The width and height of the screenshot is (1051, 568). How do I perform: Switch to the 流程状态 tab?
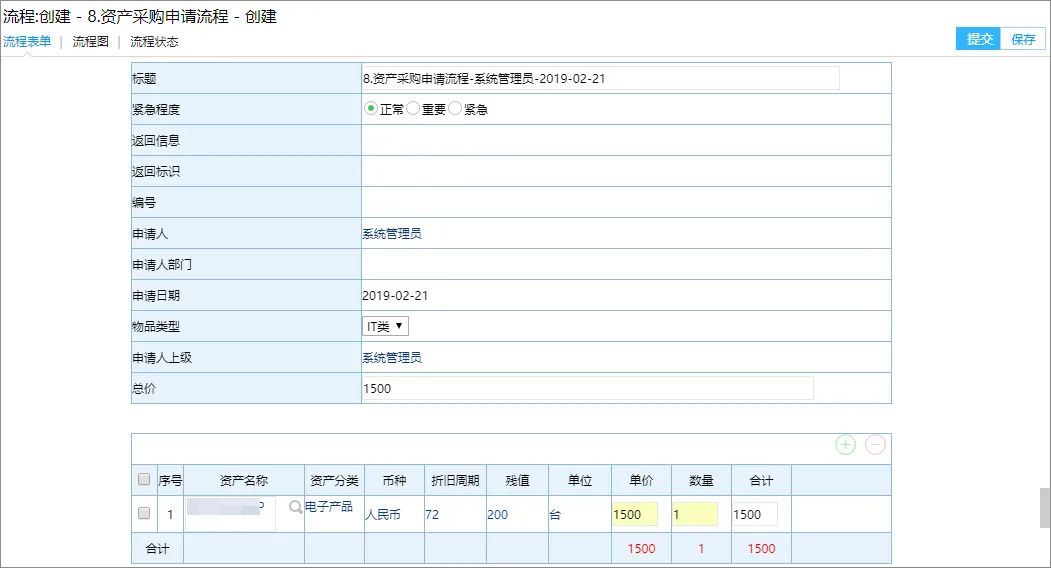pyautogui.click(x=154, y=42)
